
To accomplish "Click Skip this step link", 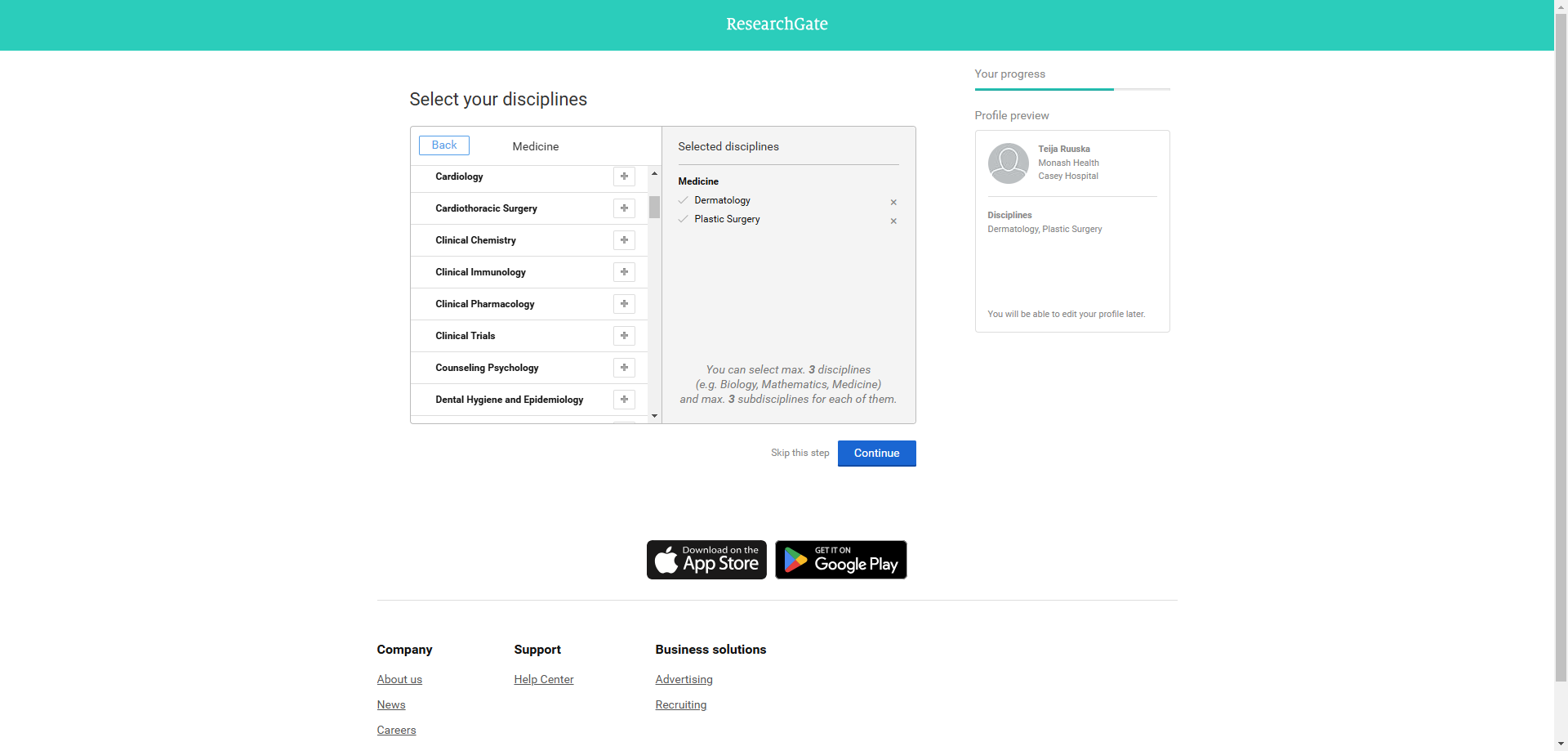I will coord(800,453).
